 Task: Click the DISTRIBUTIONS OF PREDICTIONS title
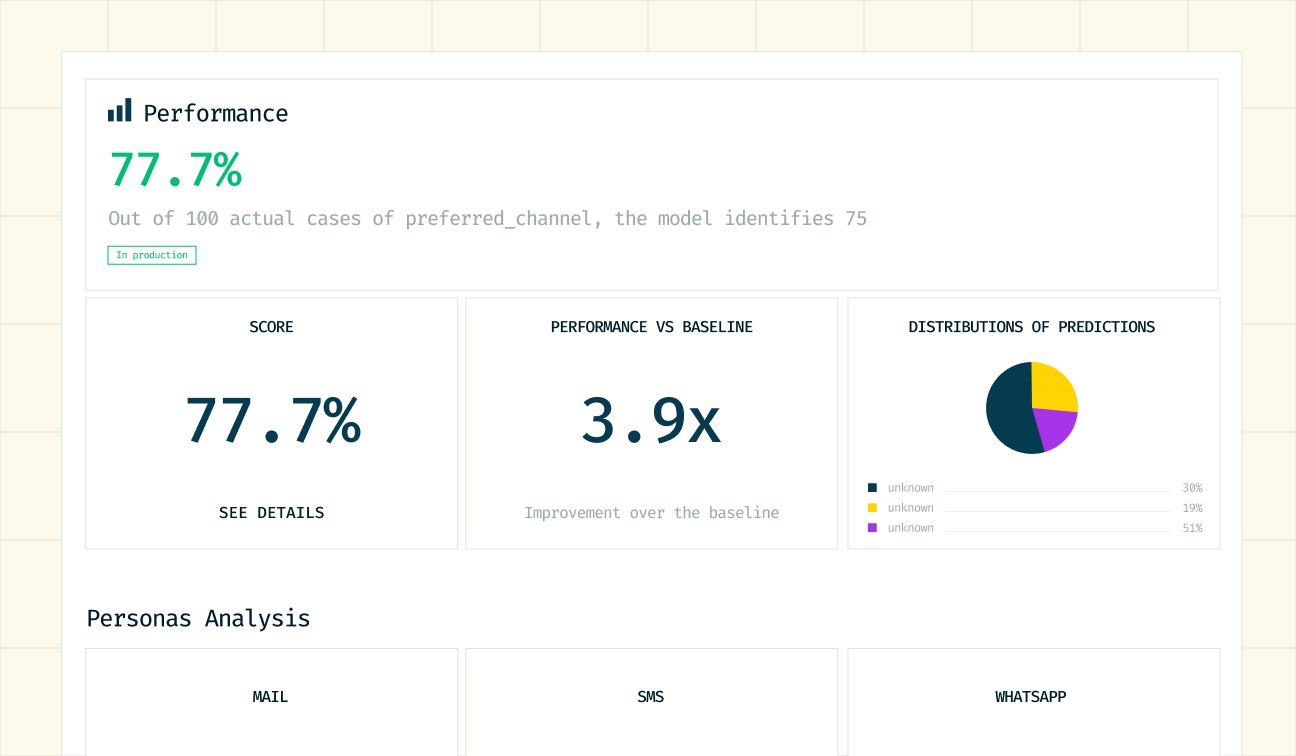click(x=1031, y=327)
